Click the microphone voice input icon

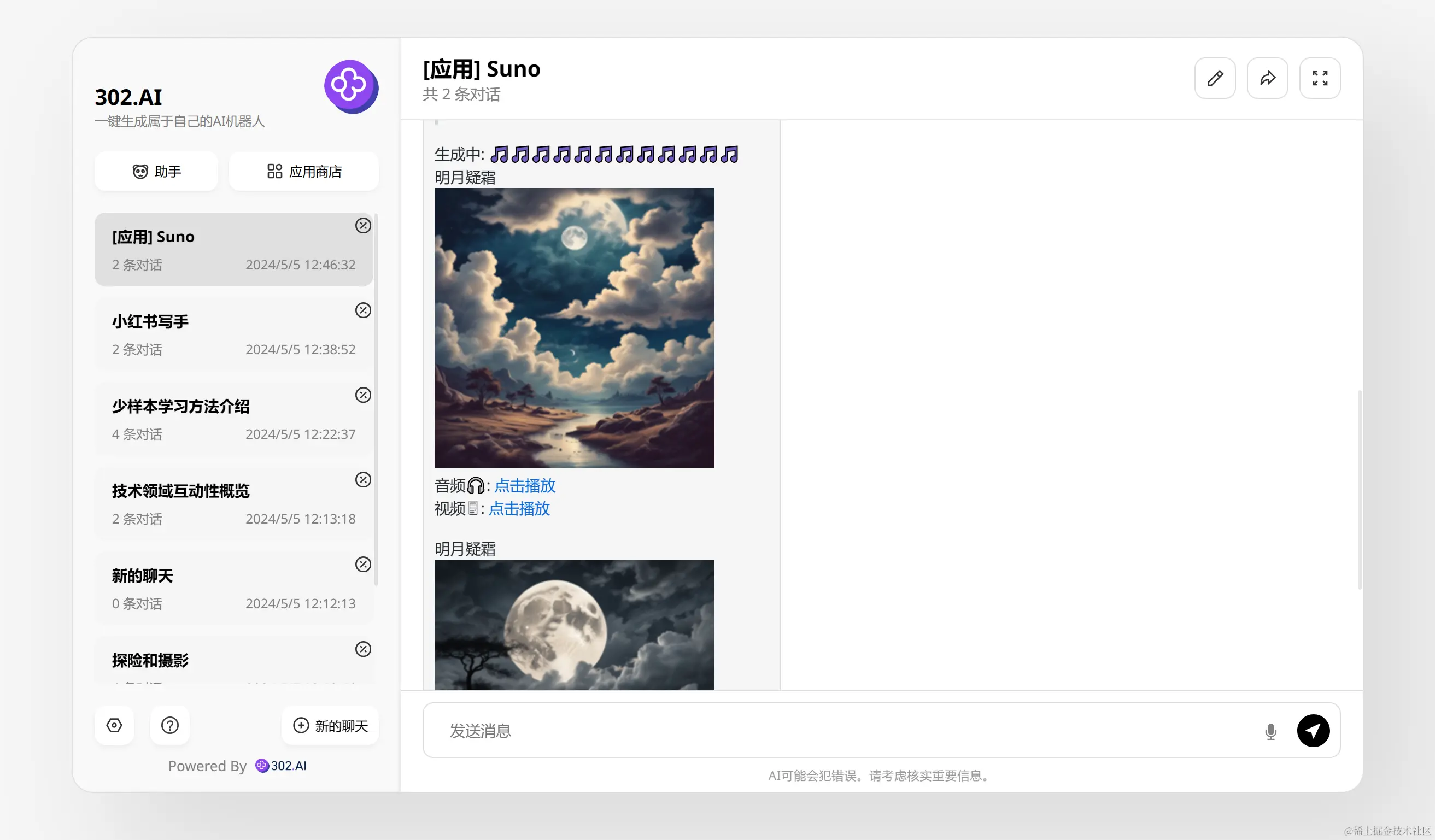(1270, 731)
